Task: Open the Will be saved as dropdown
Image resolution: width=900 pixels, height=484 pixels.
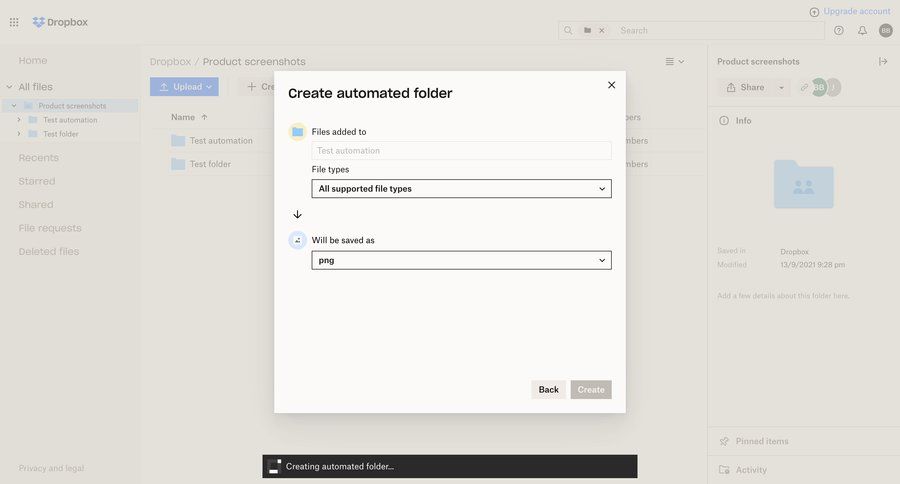Action: coord(461,260)
